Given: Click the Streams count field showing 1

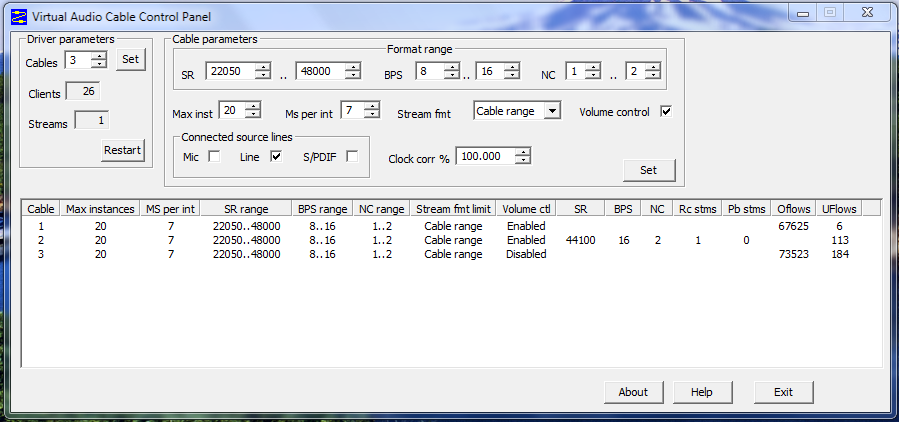Looking at the screenshot, I should (92, 121).
